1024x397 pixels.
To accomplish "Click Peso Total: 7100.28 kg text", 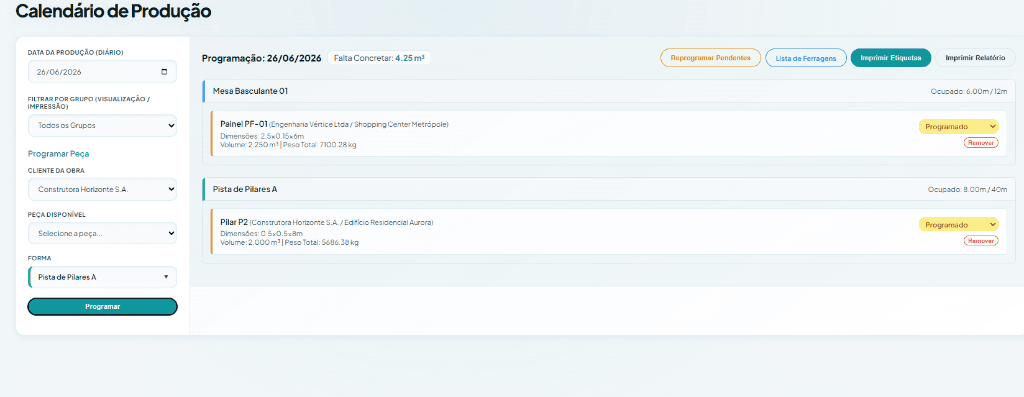I will pos(321,144).
